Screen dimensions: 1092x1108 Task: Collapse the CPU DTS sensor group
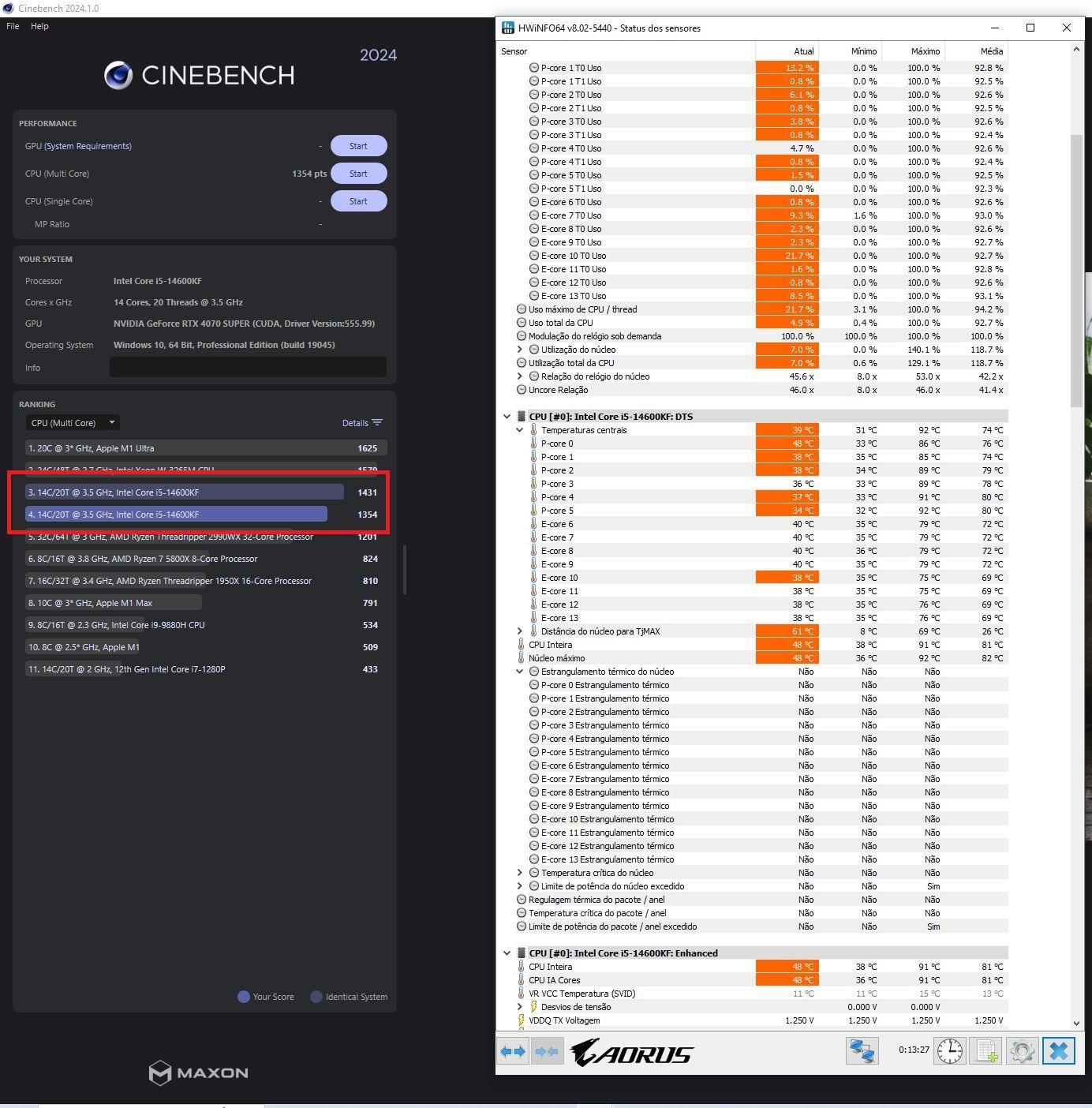(507, 417)
